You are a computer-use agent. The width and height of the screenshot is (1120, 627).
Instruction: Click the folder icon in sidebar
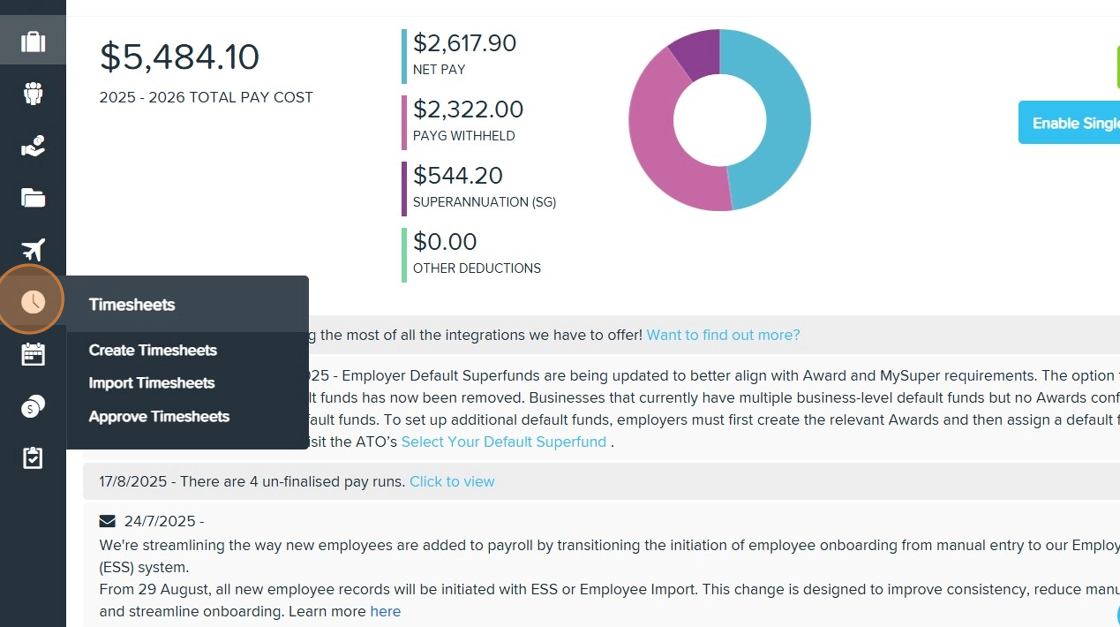[33, 198]
